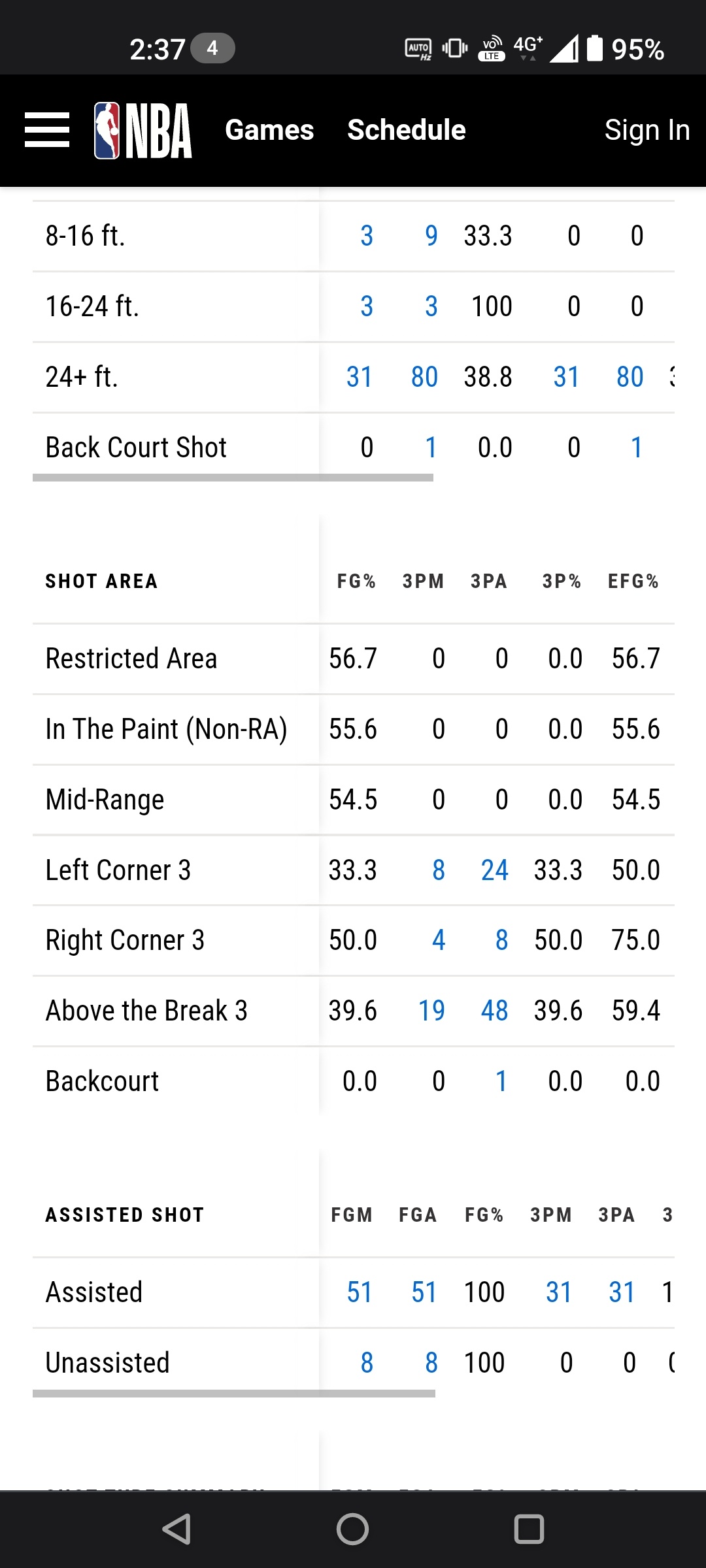This screenshot has width=706, height=1568.
Task: Open Unassisted field goals attempted 8
Action: [x=431, y=1363]
